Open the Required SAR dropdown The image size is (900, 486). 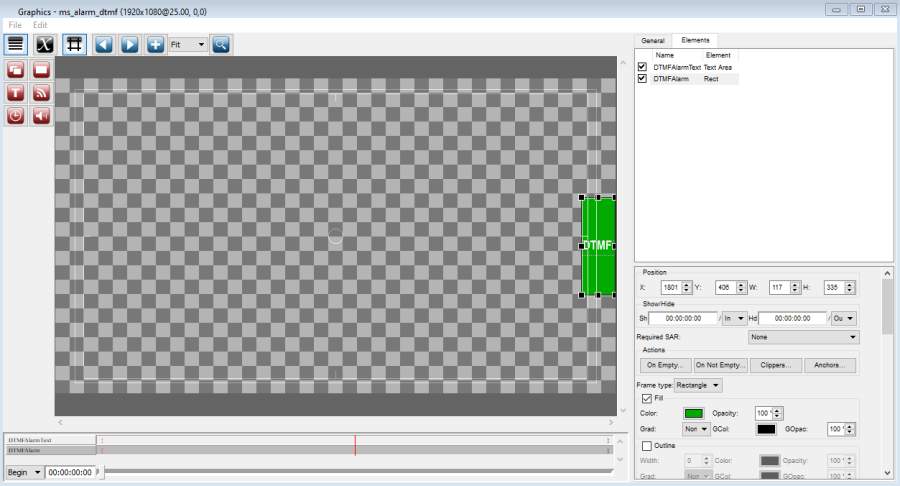pos(804,337)
